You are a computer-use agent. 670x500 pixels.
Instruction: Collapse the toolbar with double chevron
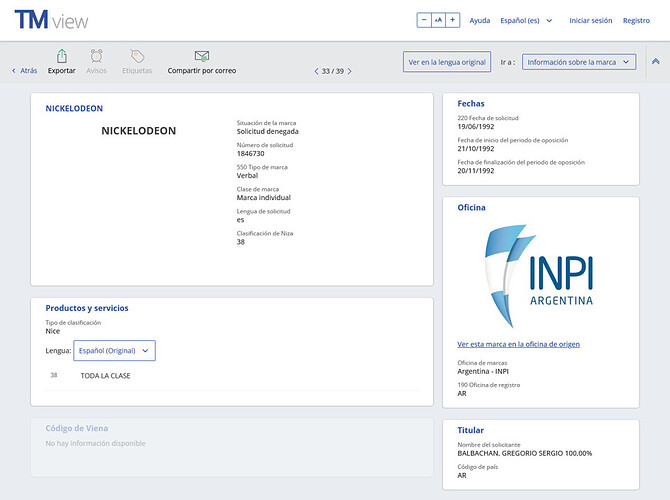[655, 61]
